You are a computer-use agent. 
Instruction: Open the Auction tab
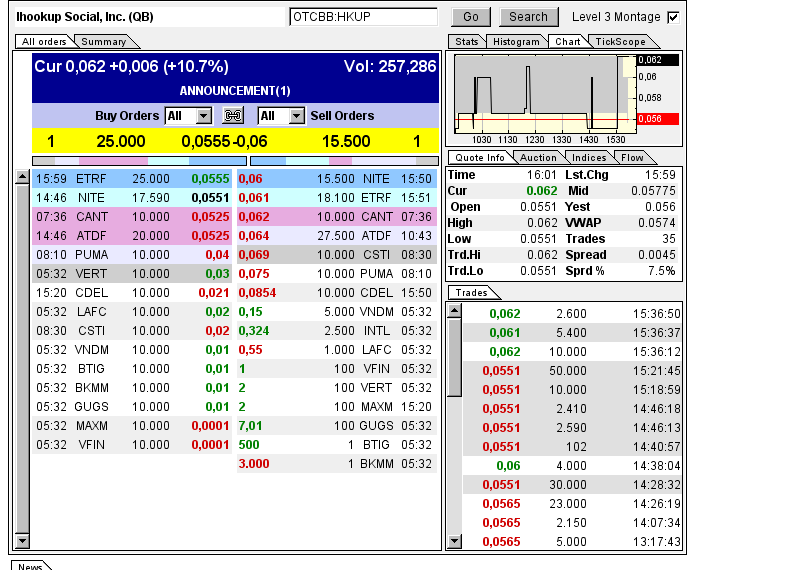point(538,158)
